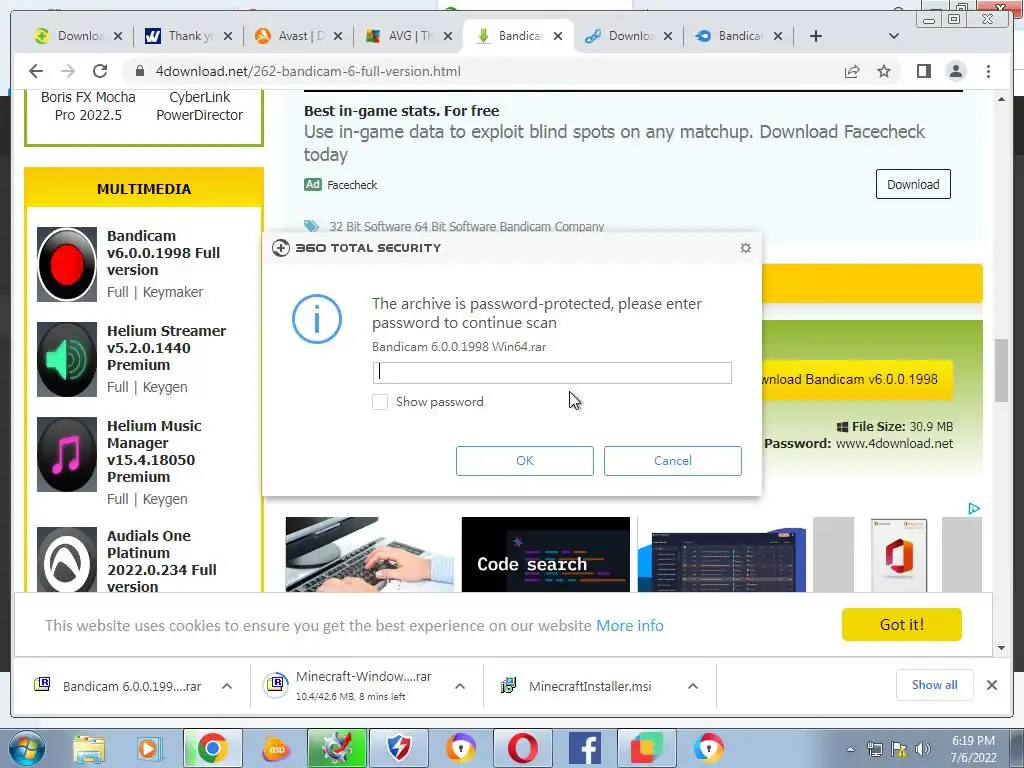Open the Office logo ad thumbnail
The width and height of the screenshot is (1024, 768).
click(899, 555)
